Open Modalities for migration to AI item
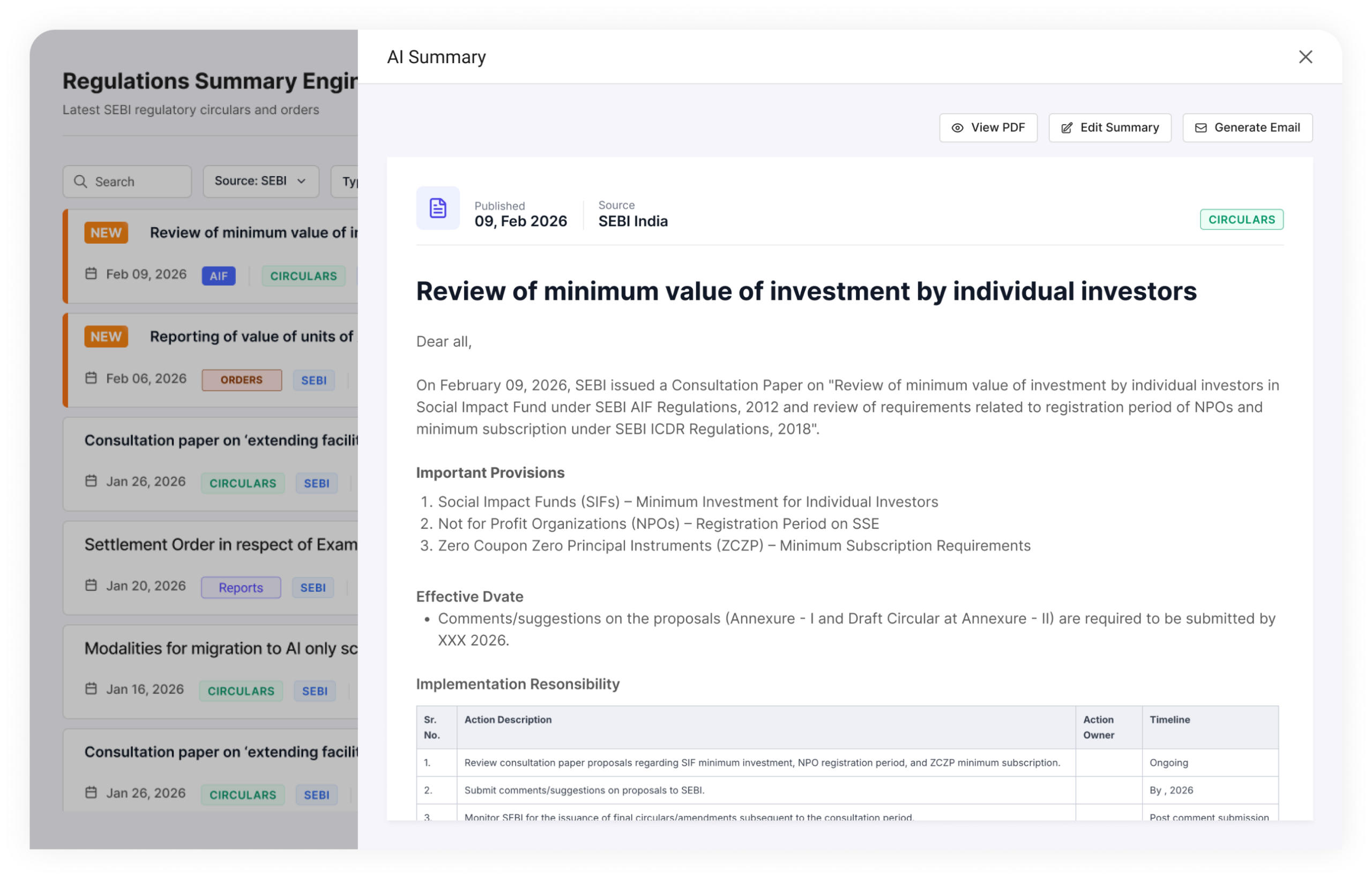This screenshot has height=879, width=1372. [220, 649]
